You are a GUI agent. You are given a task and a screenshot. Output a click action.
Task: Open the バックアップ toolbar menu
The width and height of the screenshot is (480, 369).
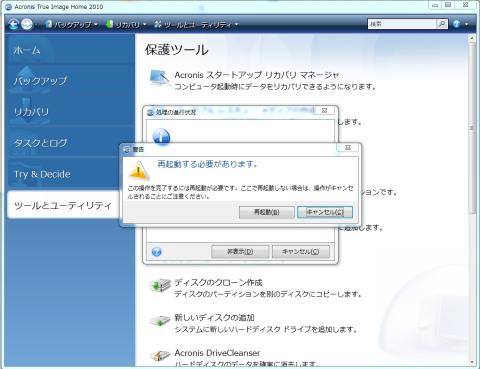(71, 24)
